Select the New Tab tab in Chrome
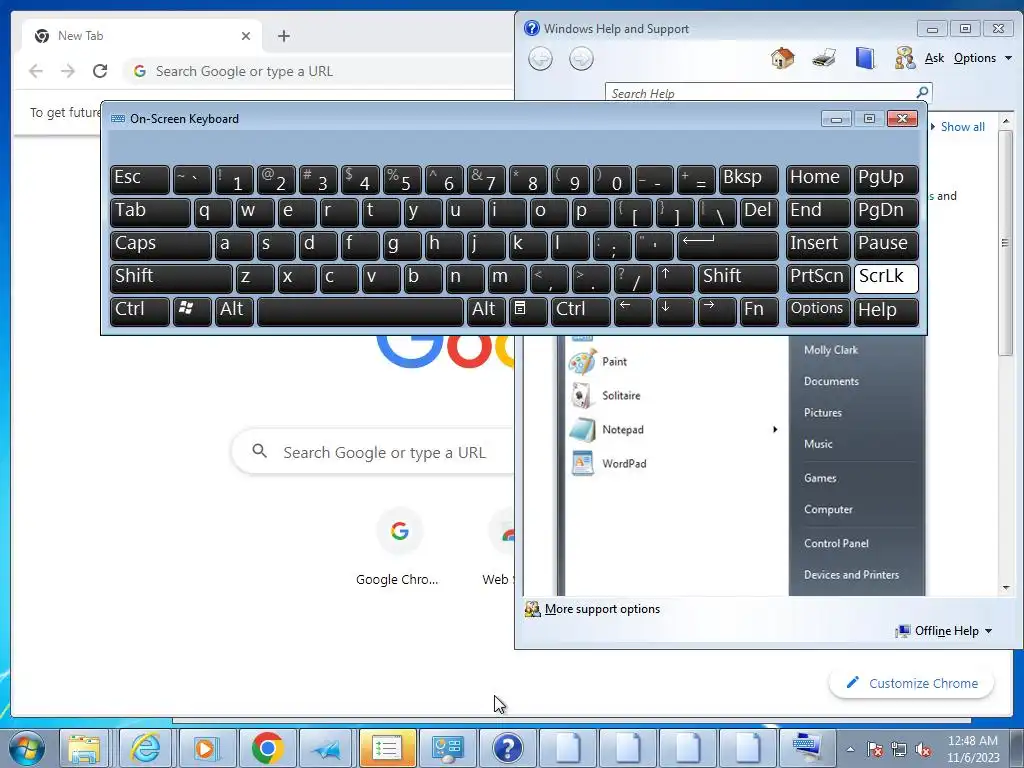Viewport: 1024px width, 768px height. click(x=142, y=36)
